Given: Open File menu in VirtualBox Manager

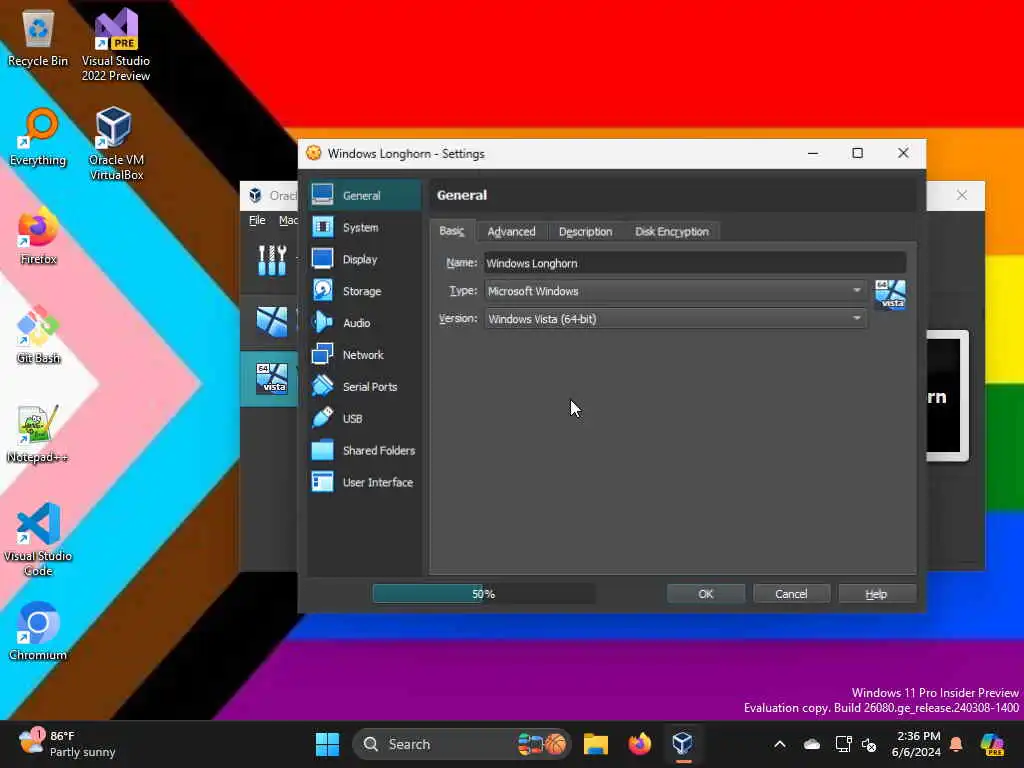Looking at the screenshot, I should click(257, 220).
